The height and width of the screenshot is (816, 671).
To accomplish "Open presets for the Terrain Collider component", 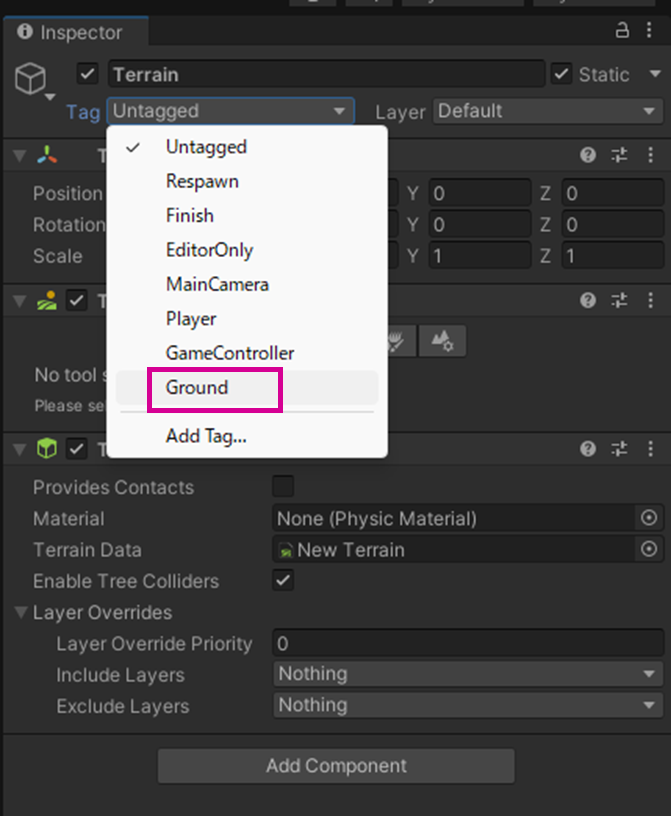I will [619, 449].
